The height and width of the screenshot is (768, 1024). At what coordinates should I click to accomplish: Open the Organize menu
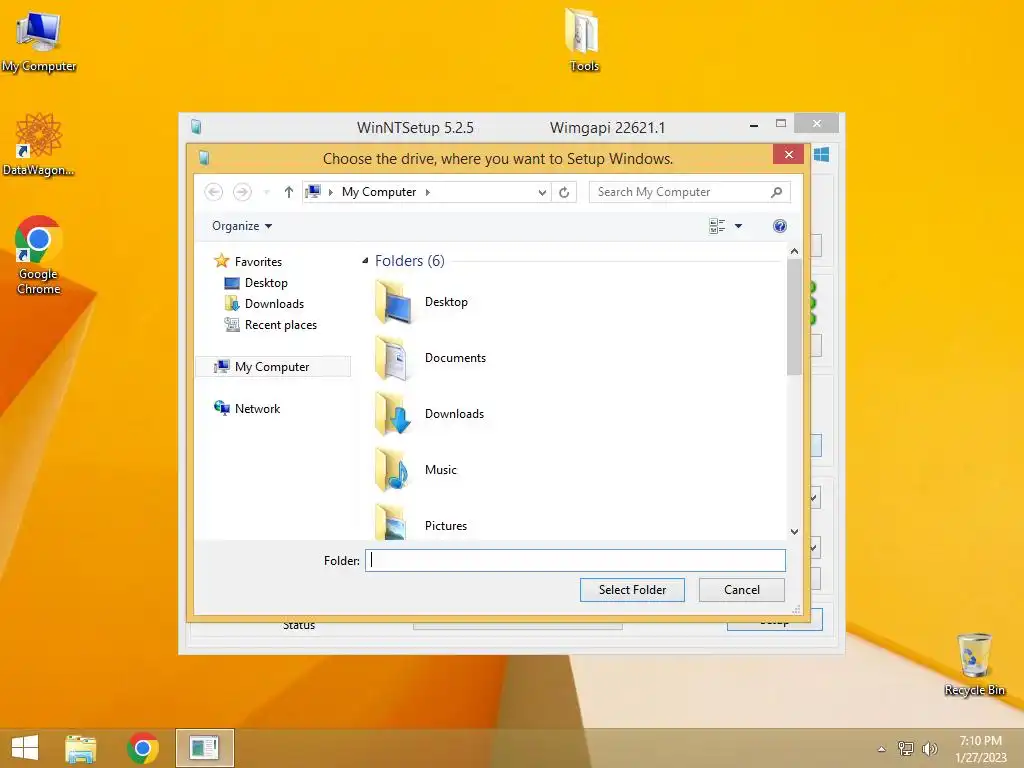coord(242,226)
